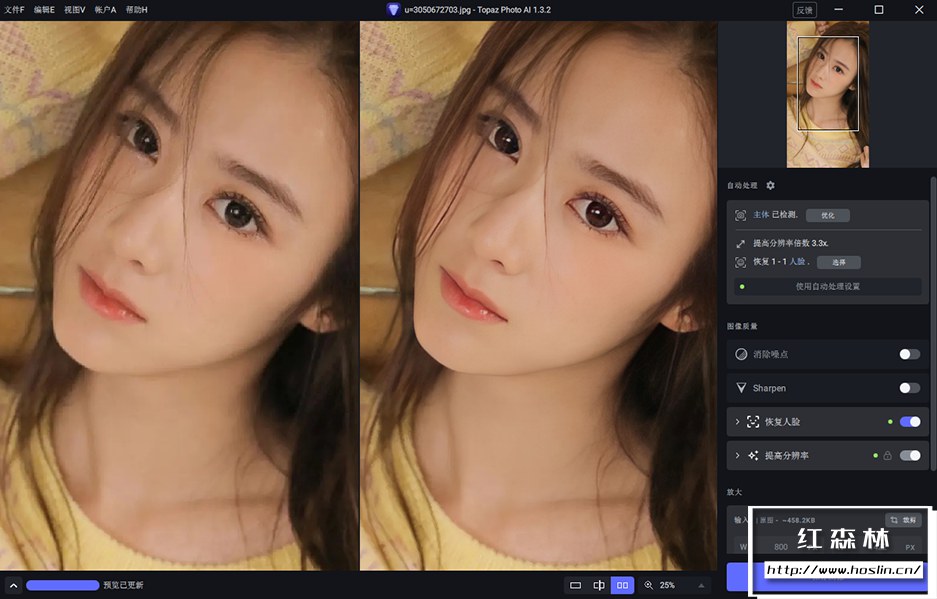This screenshot has width=937, height=599.
Task: Open the 编辑E menu
Action: pos(44,10)
